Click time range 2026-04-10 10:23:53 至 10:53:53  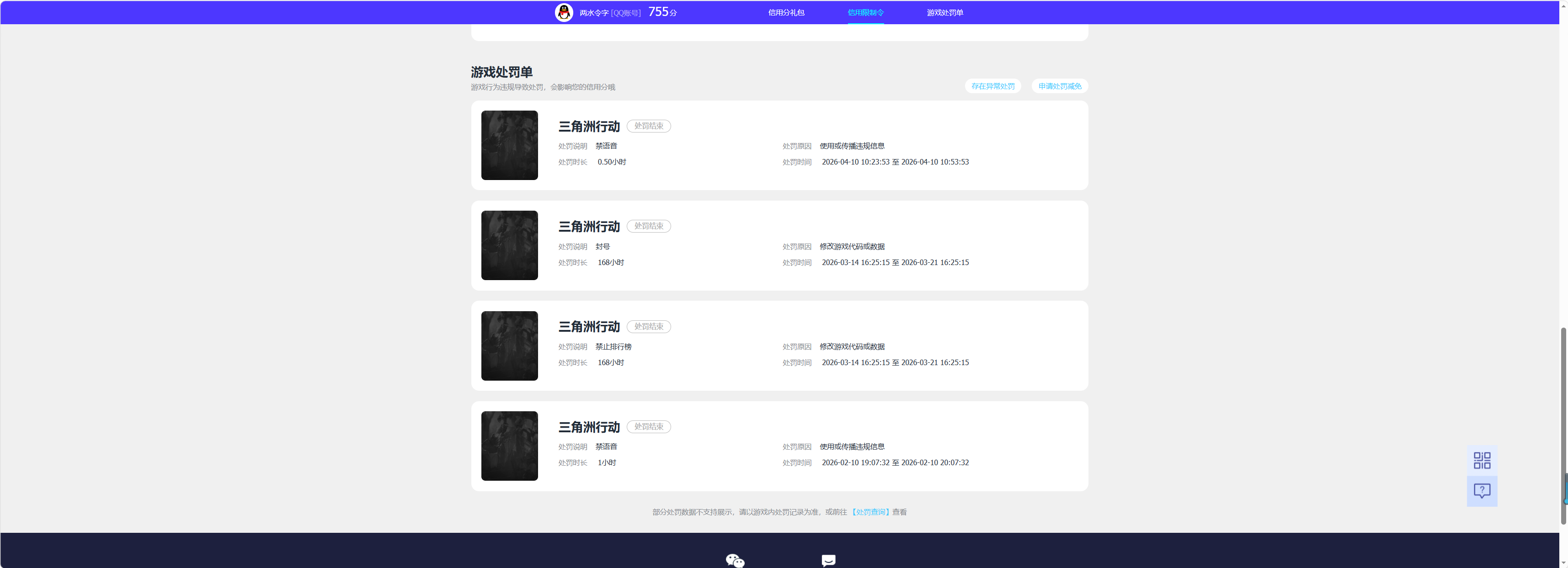pos(895,162)
